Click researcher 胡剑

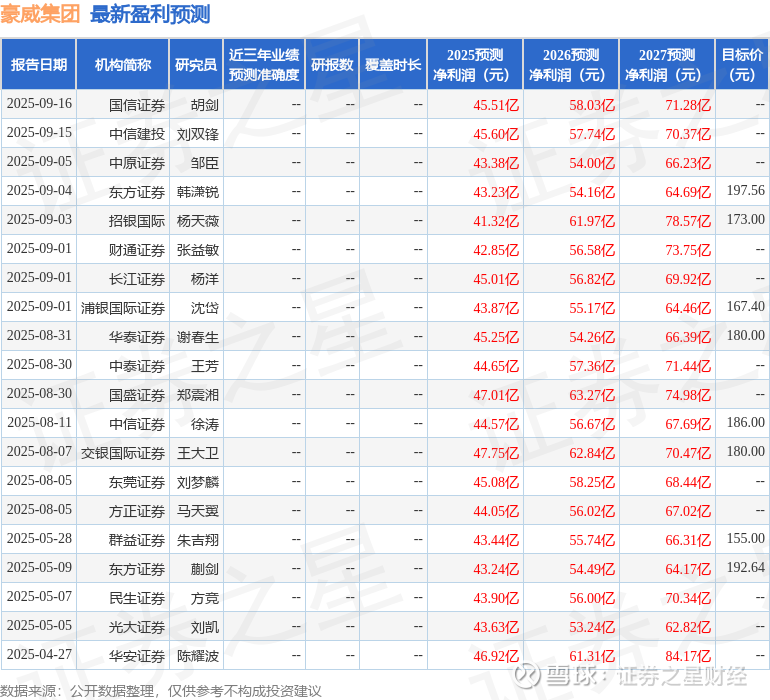click(x=204, y=105)
